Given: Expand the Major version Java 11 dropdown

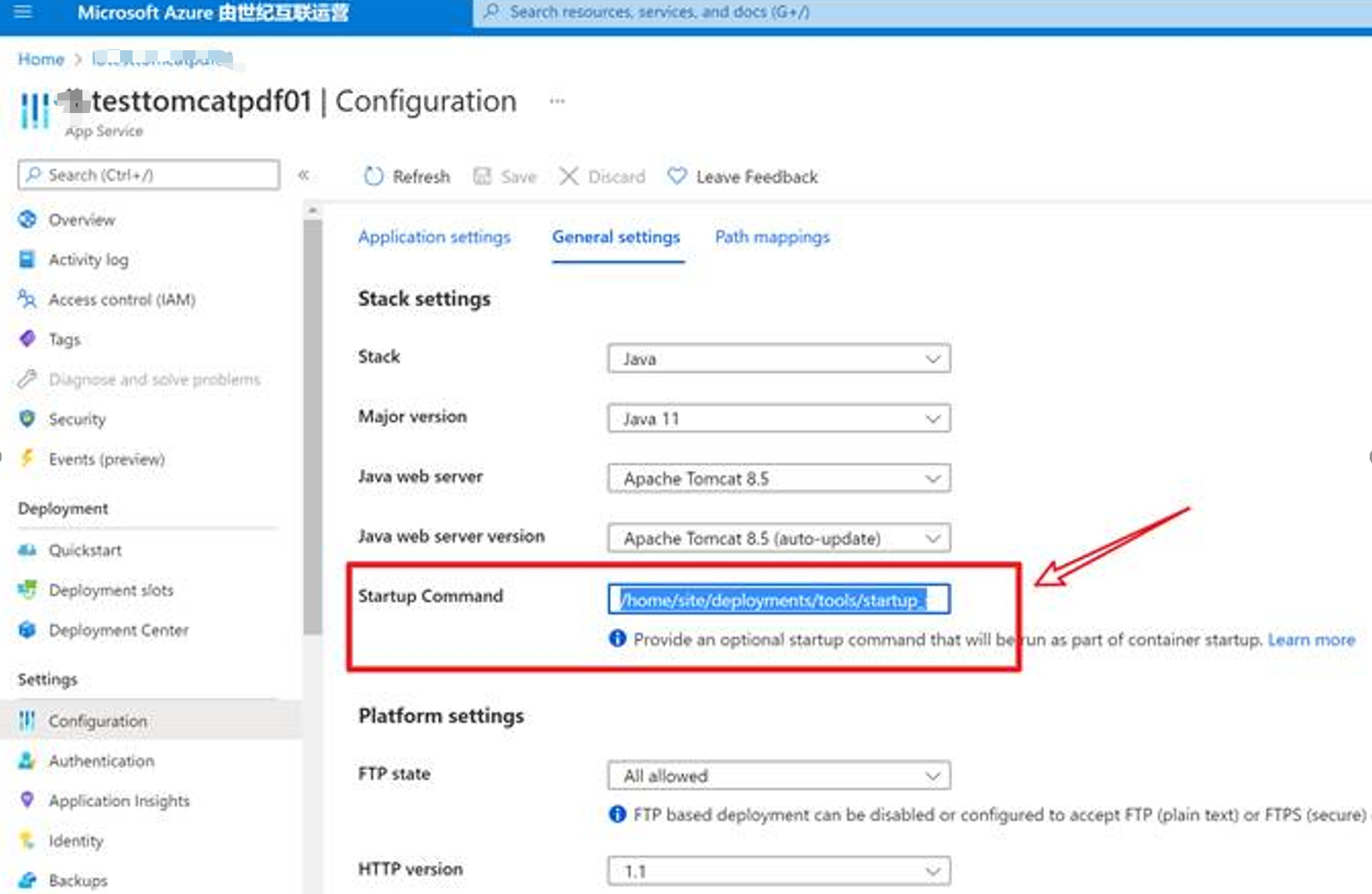Looking at the screenshot, I should point(779,418).
